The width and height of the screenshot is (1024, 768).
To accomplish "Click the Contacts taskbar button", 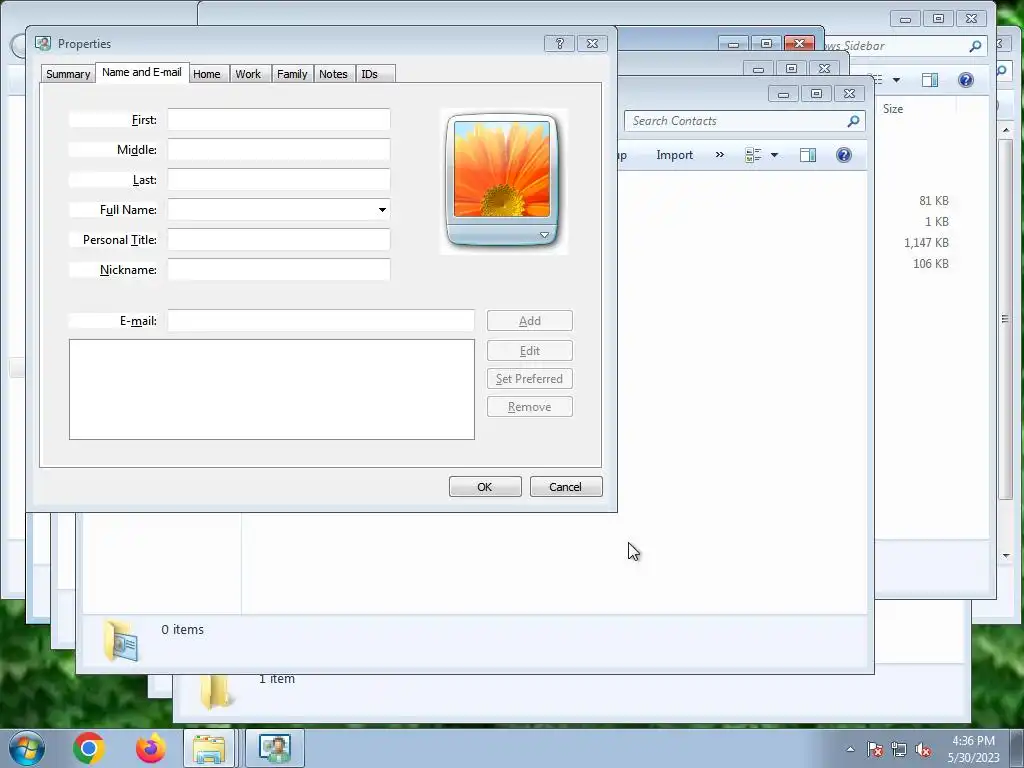I will coord(274,748).
